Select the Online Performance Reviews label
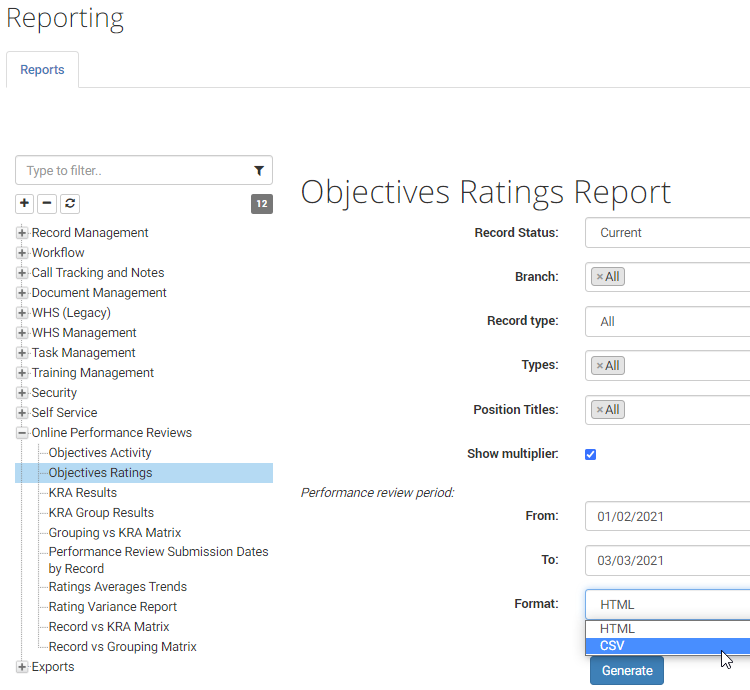The image size is (750, 690). pyautogui.click(x=111, y=433)
